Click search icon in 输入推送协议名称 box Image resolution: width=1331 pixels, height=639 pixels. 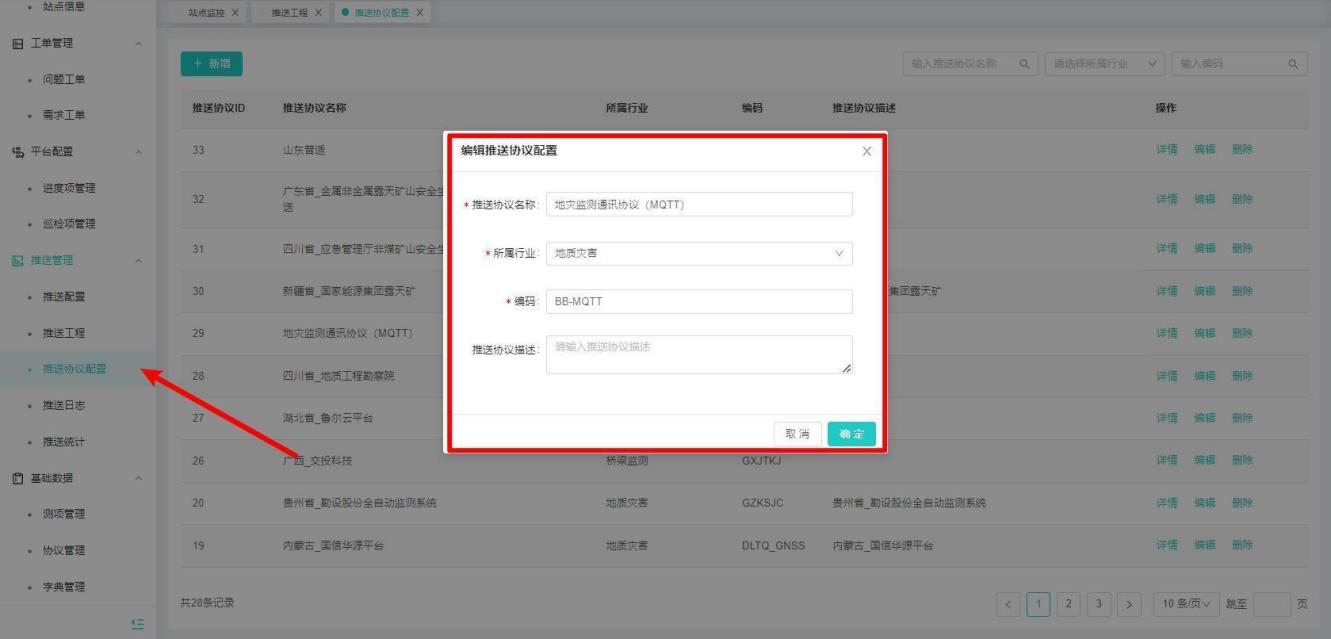coord(1023,64)
